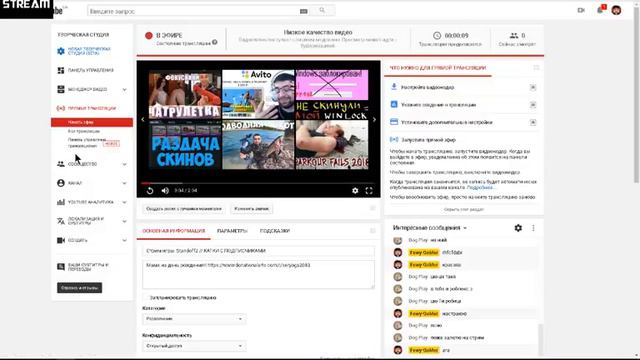The height and width of the screenshot is (360, 640).
Task: Click the Create camera icon in sidebar
Action: (61, 240)
